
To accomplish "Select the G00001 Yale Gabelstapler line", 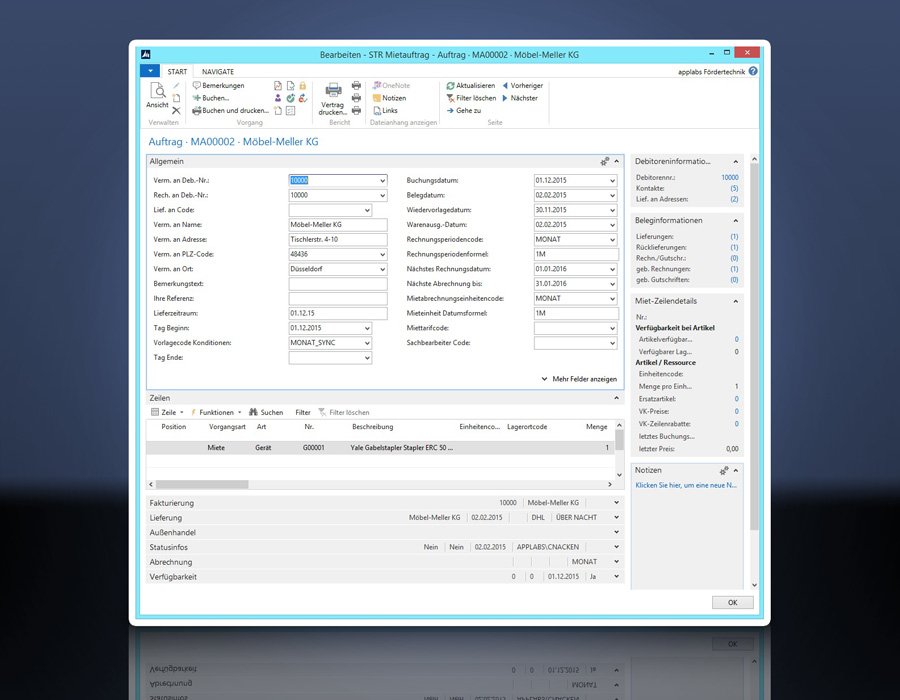I will pyautogui.click(x=380, y=448).
